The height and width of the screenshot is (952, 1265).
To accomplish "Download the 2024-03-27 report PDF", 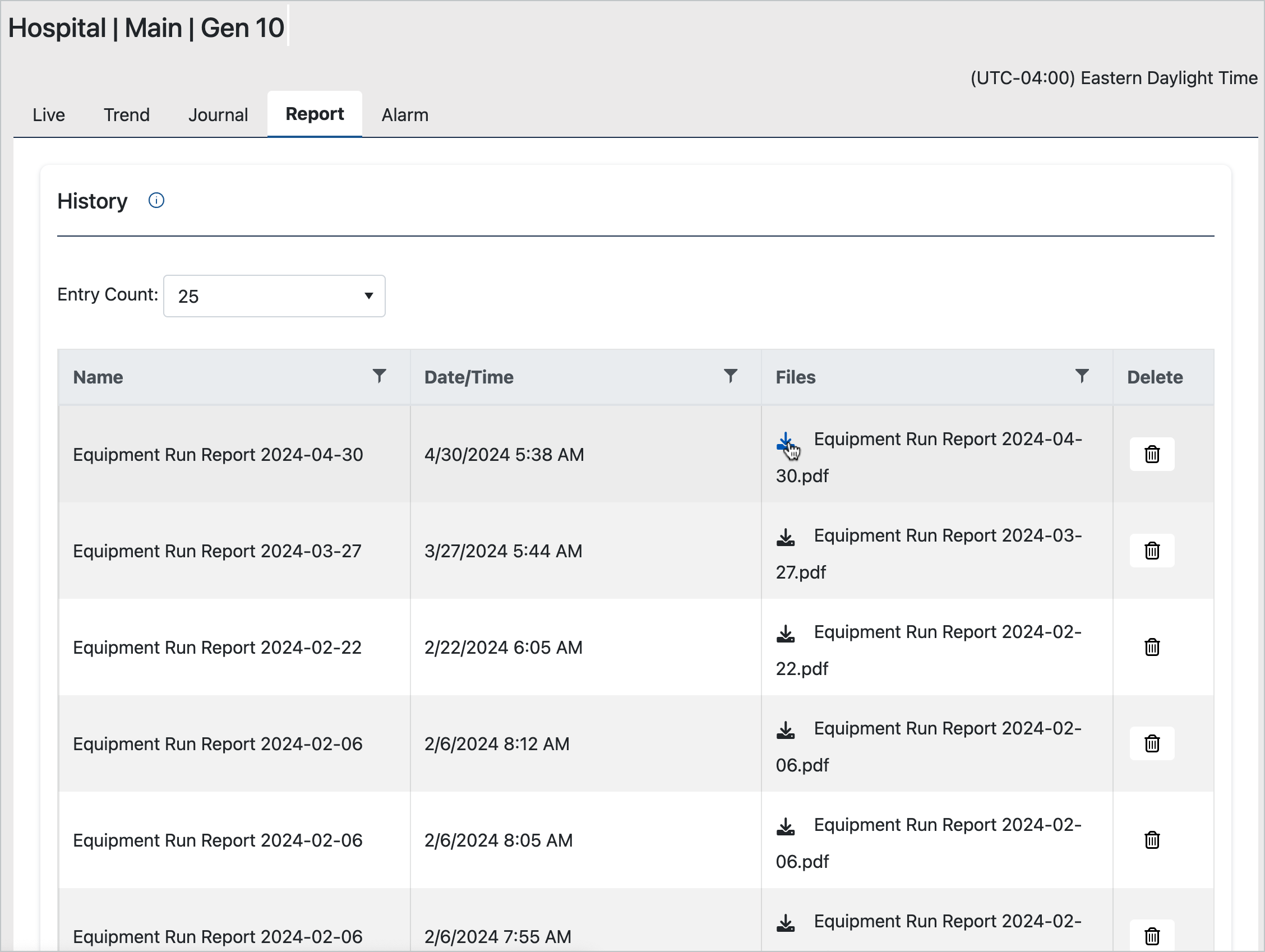I will [786, 538].
